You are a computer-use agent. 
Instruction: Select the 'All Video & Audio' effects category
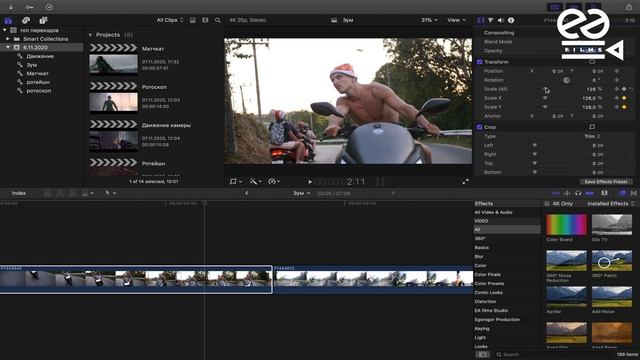pyautogui.click(x=493, y=212)
